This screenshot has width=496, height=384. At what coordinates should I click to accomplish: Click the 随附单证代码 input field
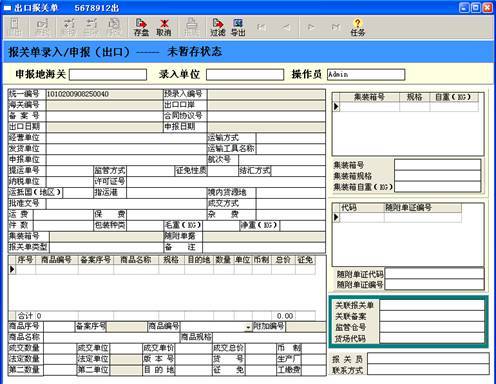point(434,274)
